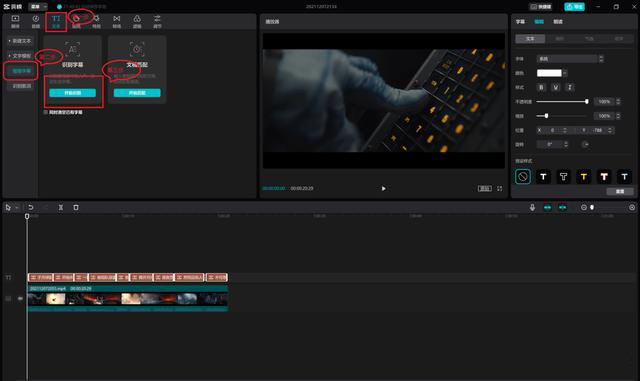Open the color dropdown arrow beside white swatch
This screenshot has height=381, width=640.
565,73
